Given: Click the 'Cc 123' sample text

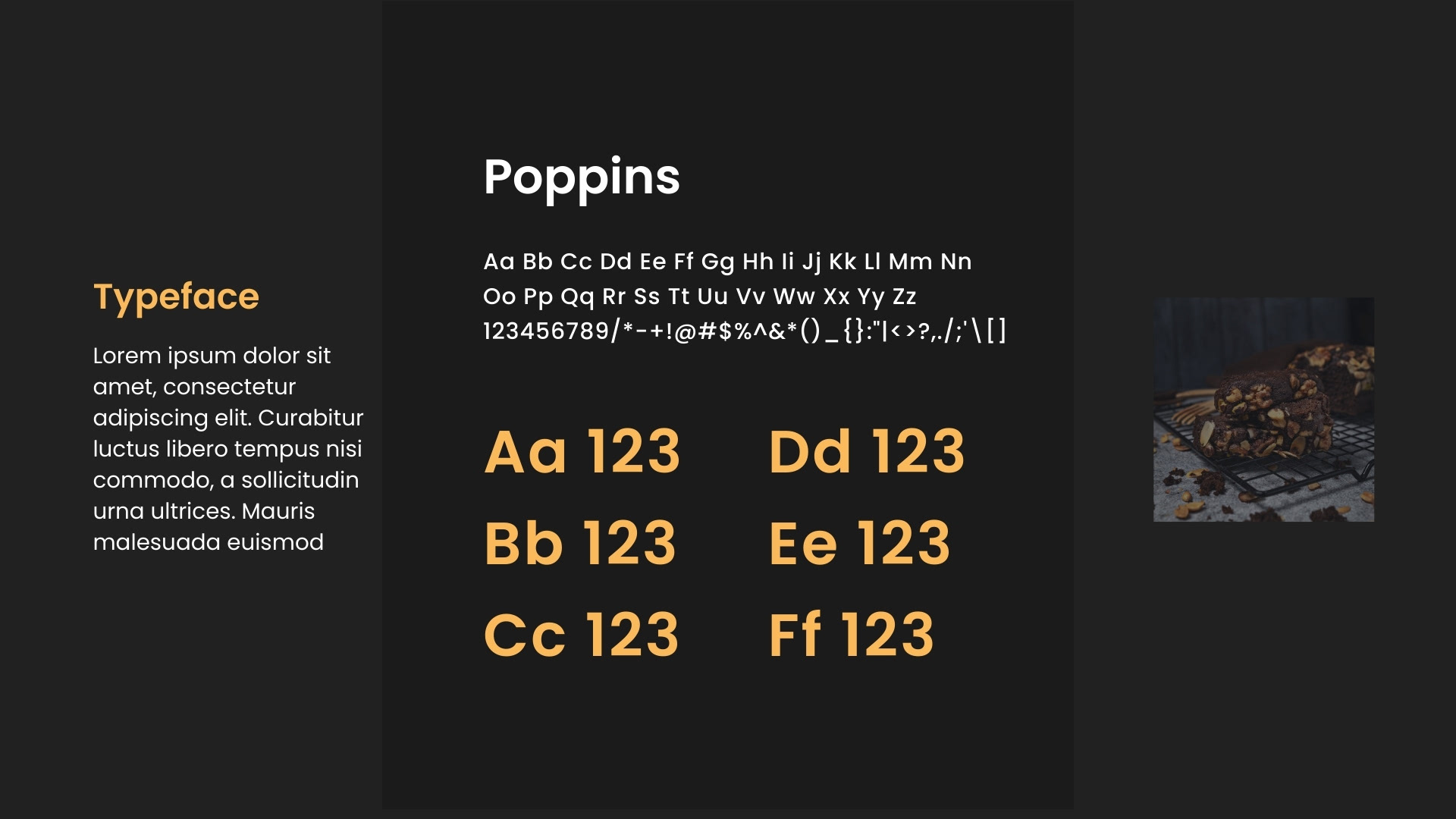Looking at the screenshot, I should pyautogui.click(x=582, y=634).
